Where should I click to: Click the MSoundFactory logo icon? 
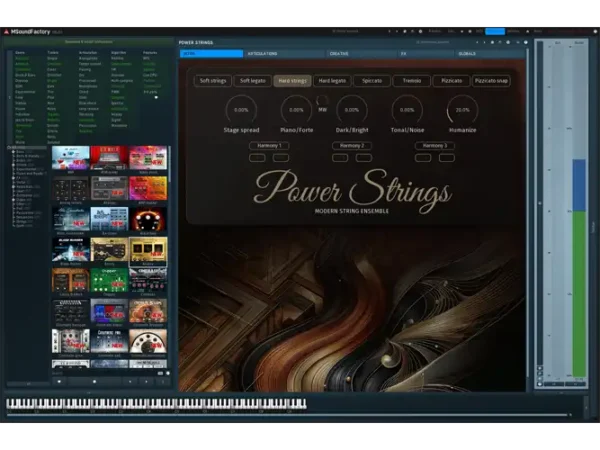coord(6,32)
